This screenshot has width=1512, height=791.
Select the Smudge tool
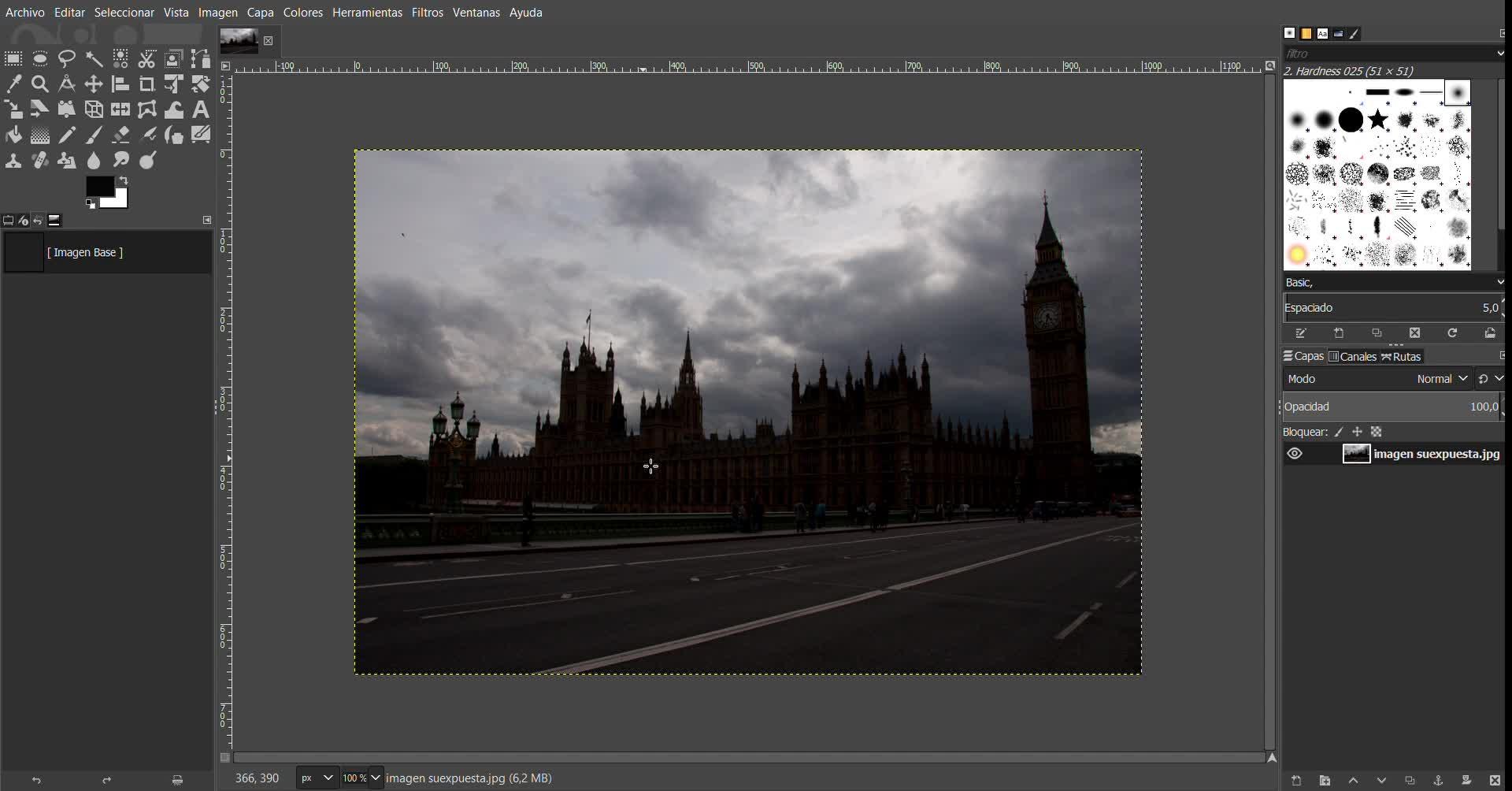[x=120, y=161]
